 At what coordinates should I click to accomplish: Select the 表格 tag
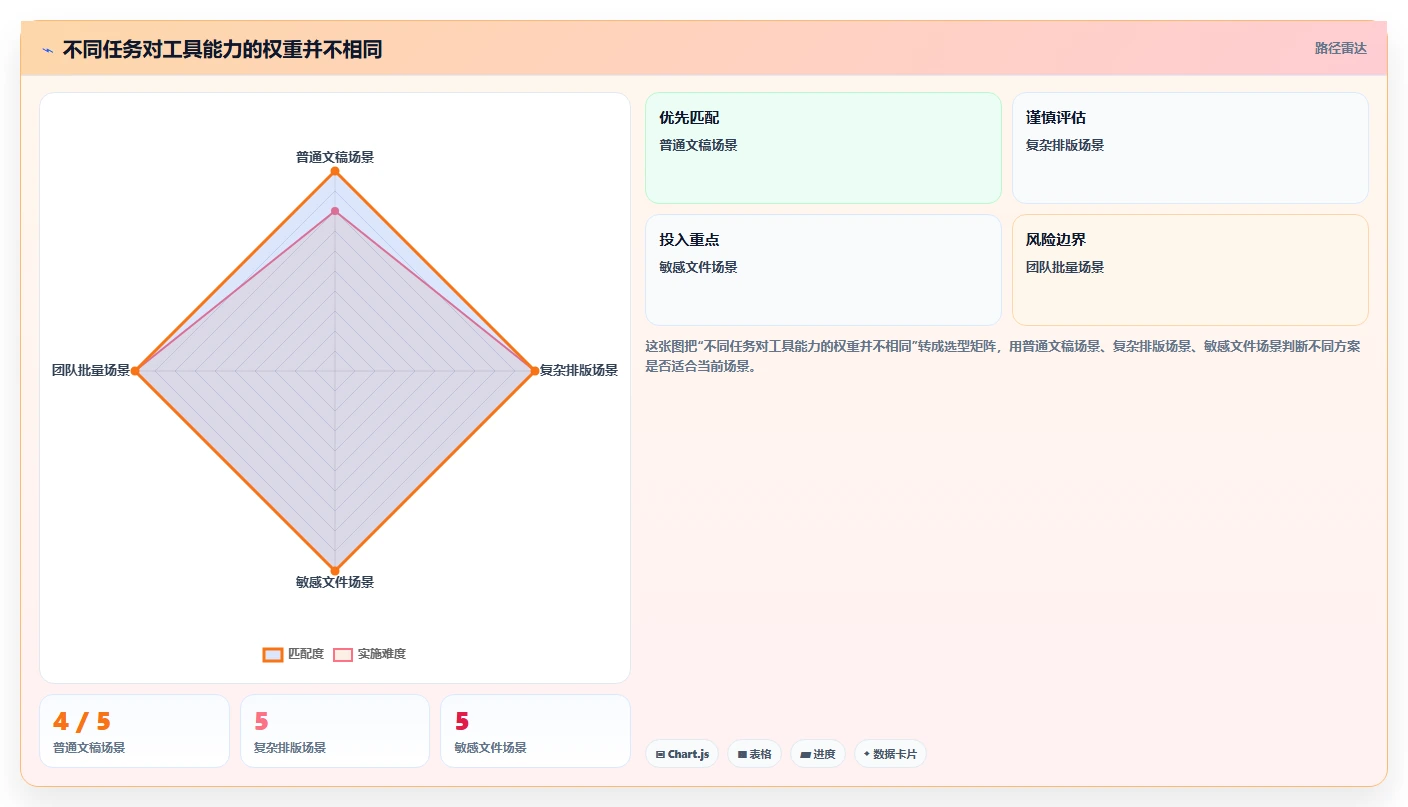point(754,754)
